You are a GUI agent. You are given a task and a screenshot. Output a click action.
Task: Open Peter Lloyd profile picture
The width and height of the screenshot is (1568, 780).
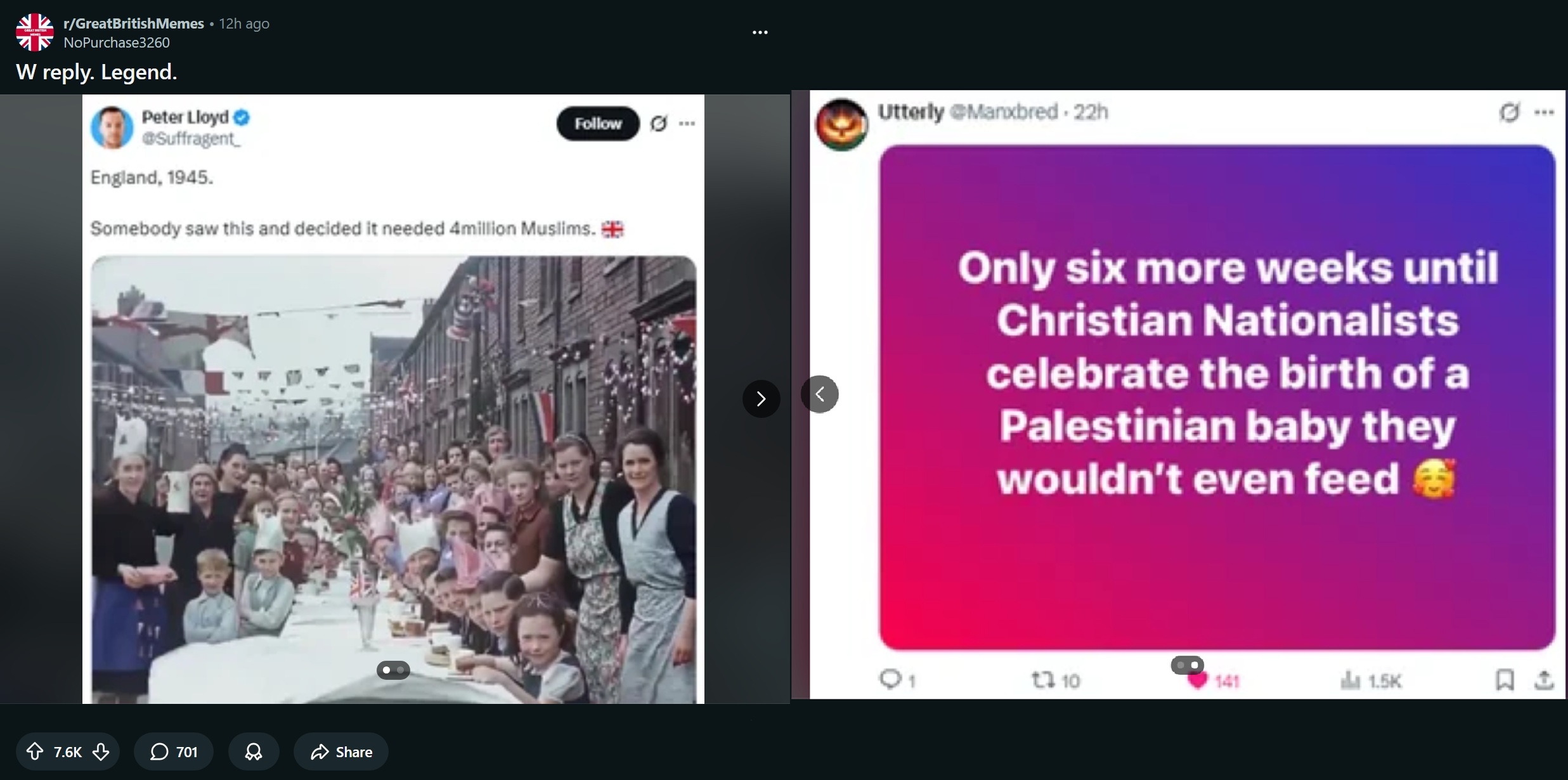[x=112, y=127]
